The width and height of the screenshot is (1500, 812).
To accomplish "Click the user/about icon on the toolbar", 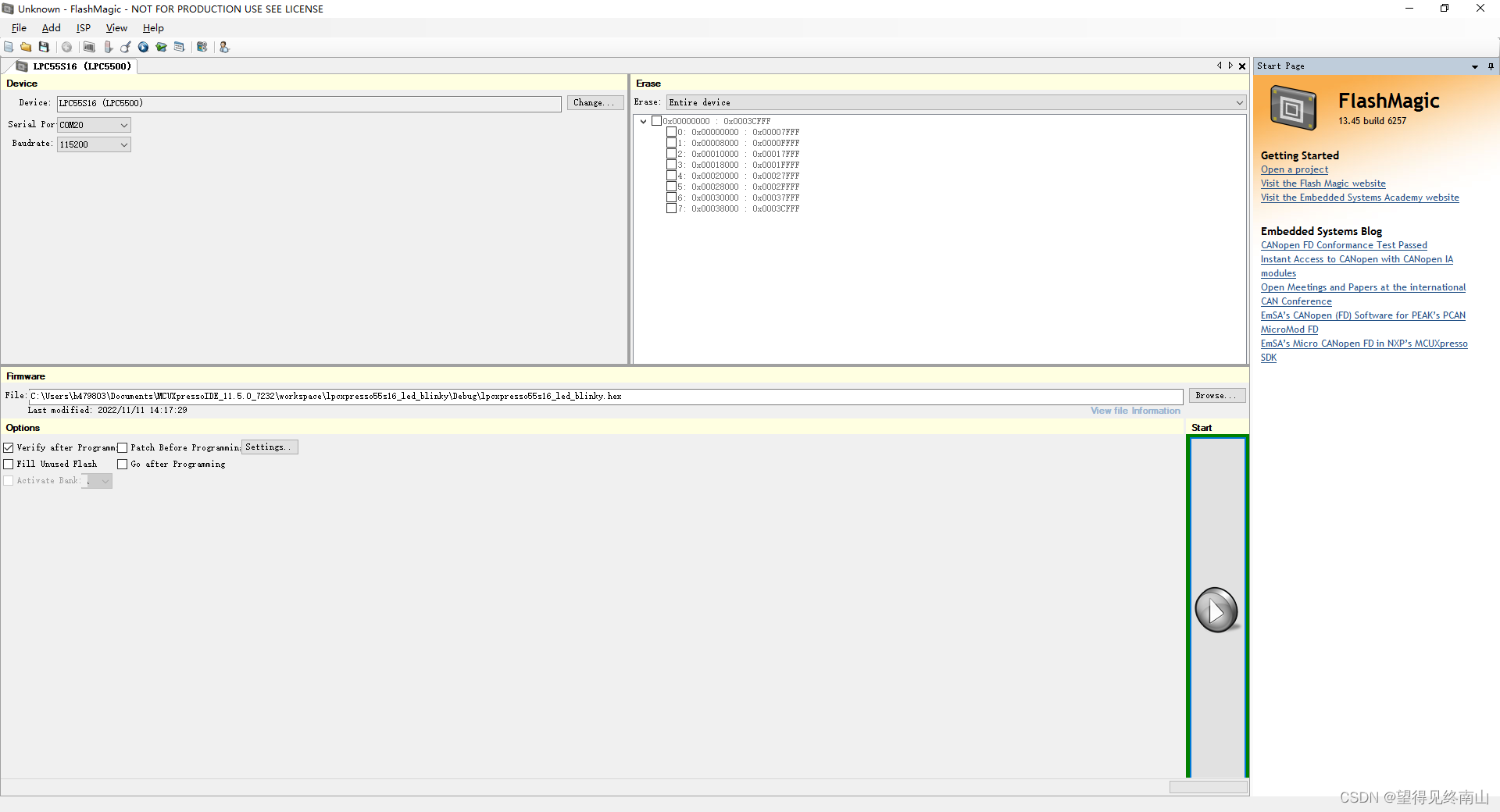I will coord(224,47).
